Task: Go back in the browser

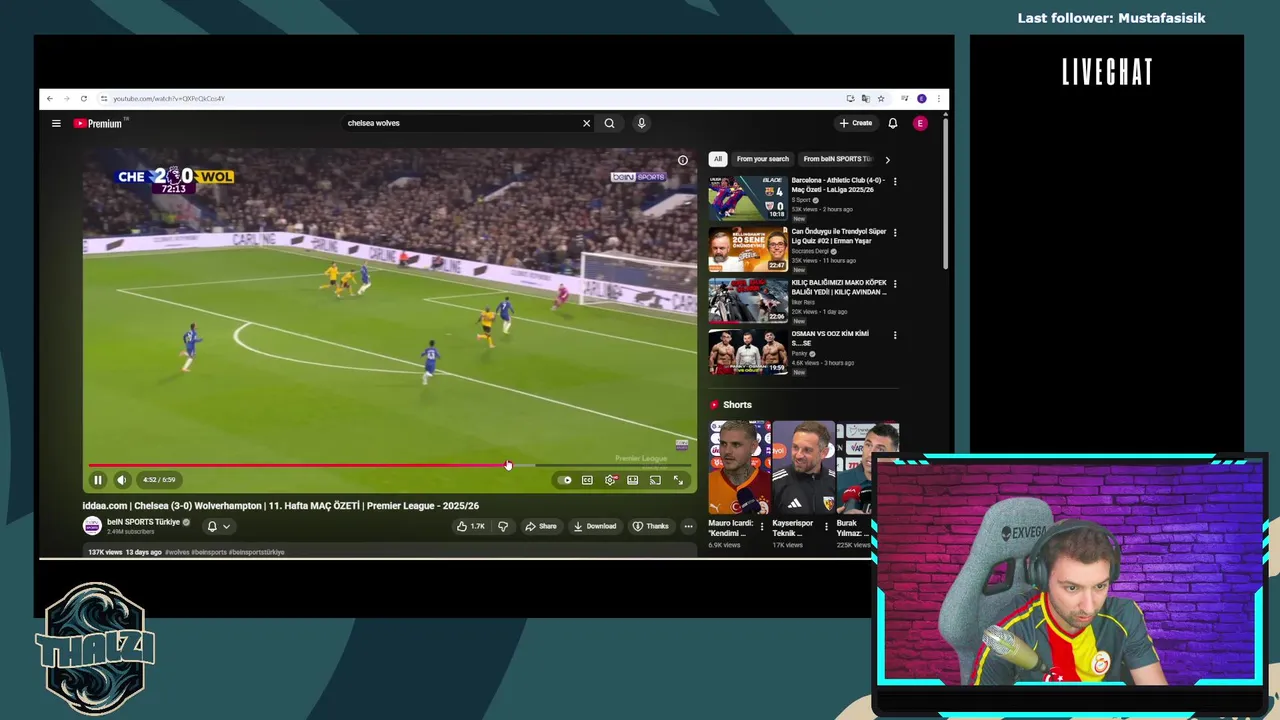Action: [50, 99]
